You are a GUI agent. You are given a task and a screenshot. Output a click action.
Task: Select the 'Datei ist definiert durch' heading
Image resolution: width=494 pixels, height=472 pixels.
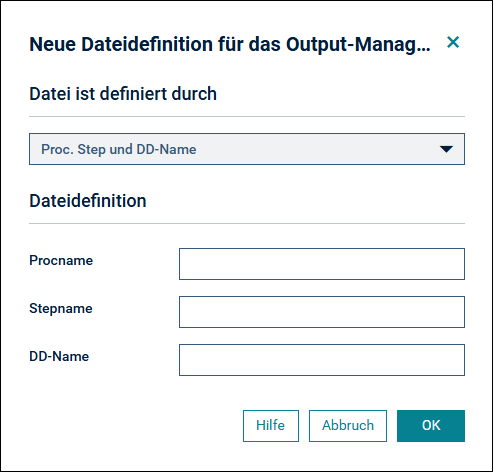pos(123,94)
